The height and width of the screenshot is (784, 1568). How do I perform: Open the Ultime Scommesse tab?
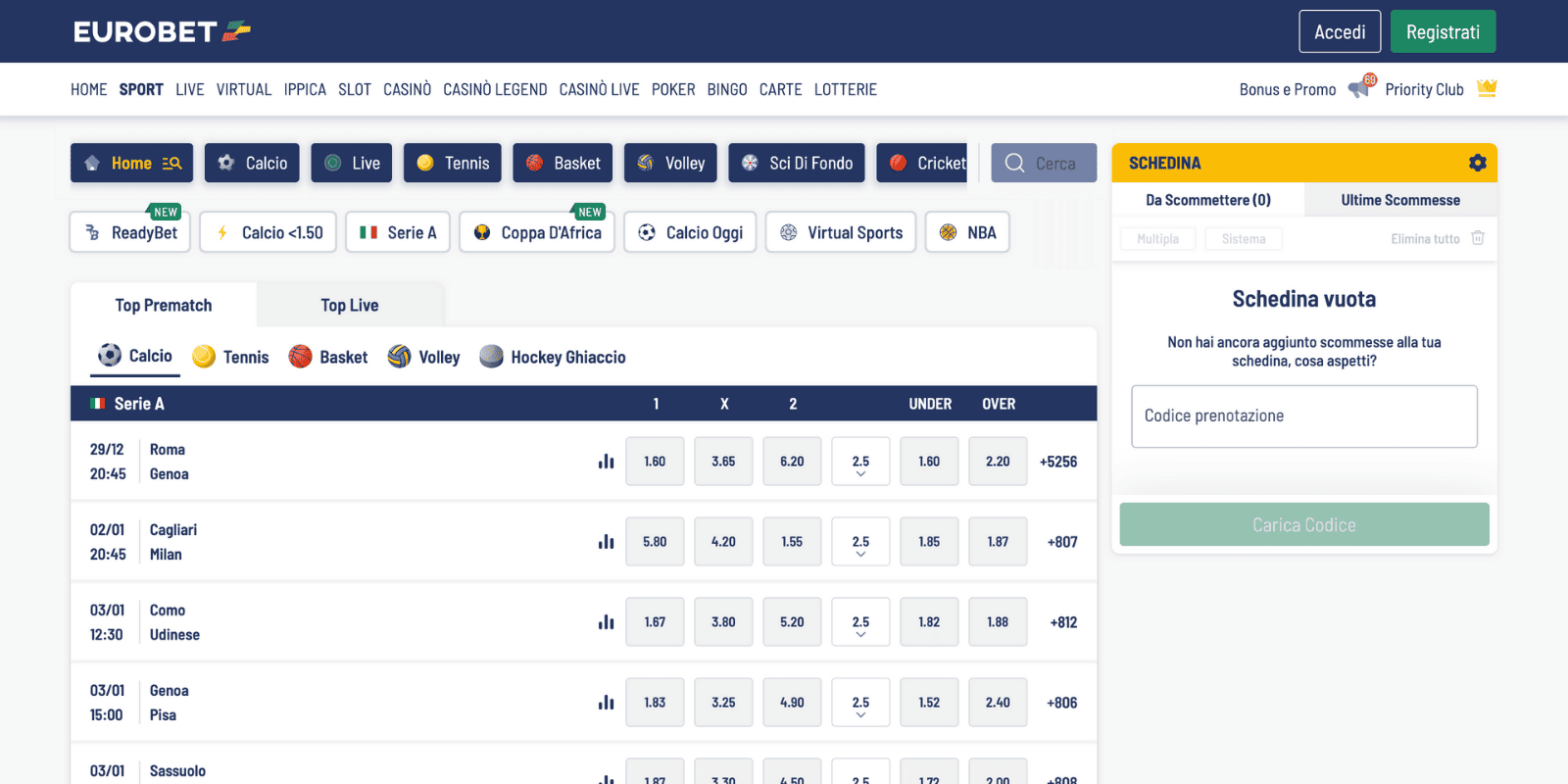tap(1400, 200)
